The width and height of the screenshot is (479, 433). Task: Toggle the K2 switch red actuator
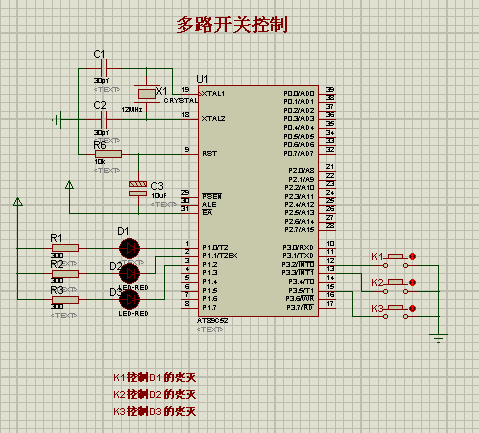pos(412,282)
